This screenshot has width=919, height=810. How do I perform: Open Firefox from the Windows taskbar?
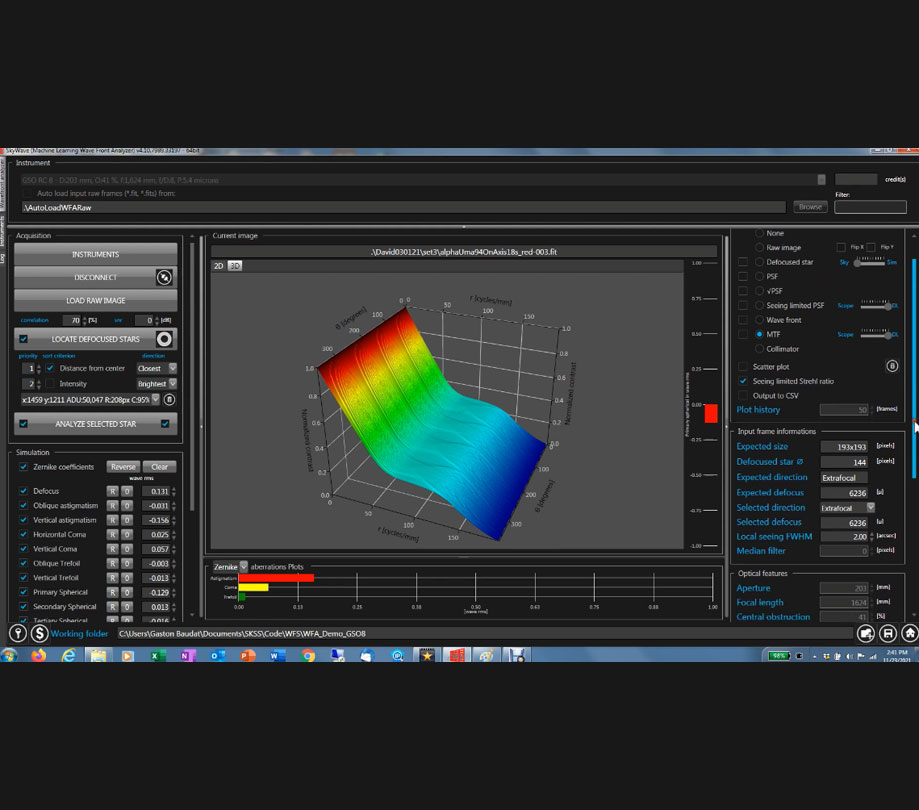(39, 656)
